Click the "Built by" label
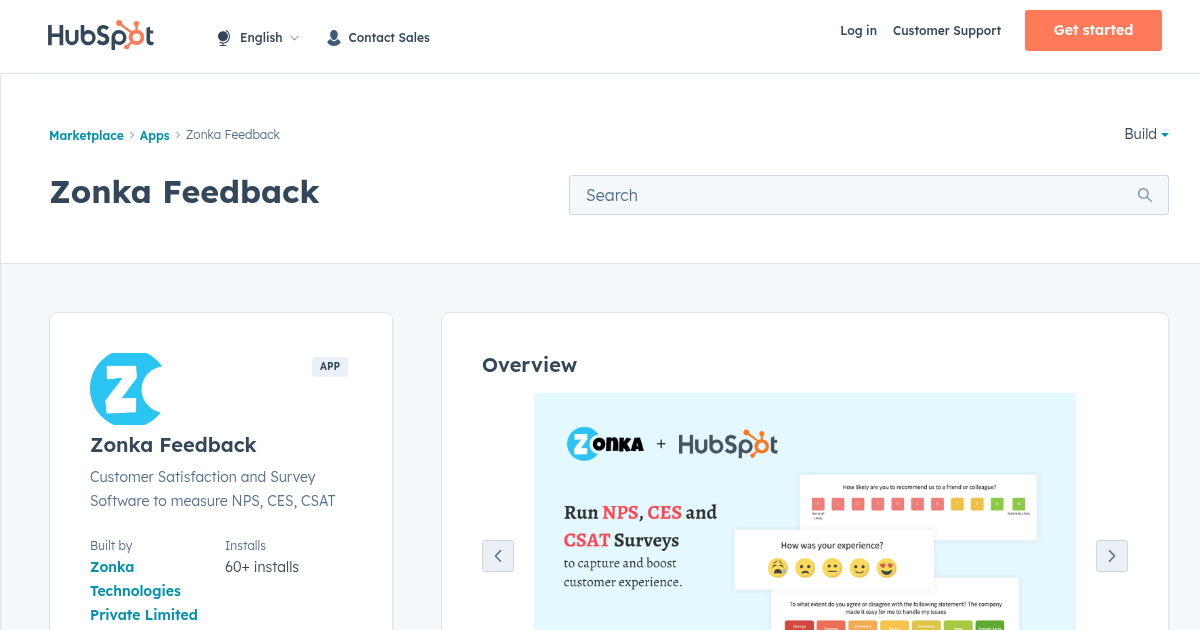 (x=111, y=546)
